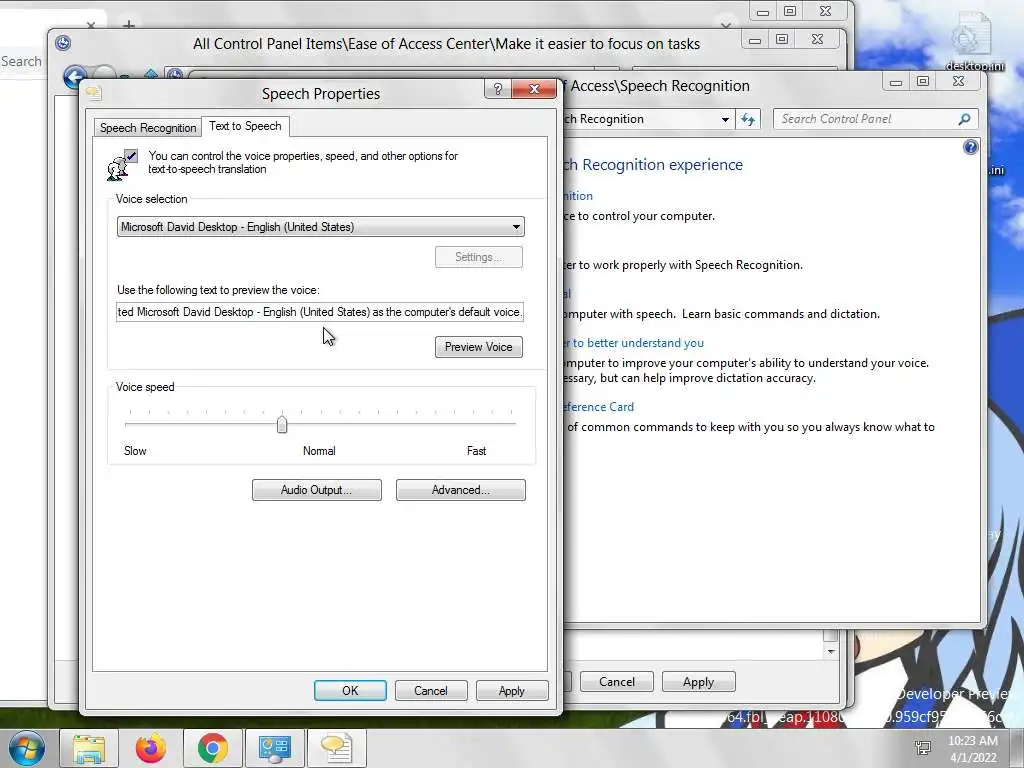The image size is (1024, 768).
Task: Click scrollbar down arrow in Ease of Access window
Action: [x=831, y=651]
